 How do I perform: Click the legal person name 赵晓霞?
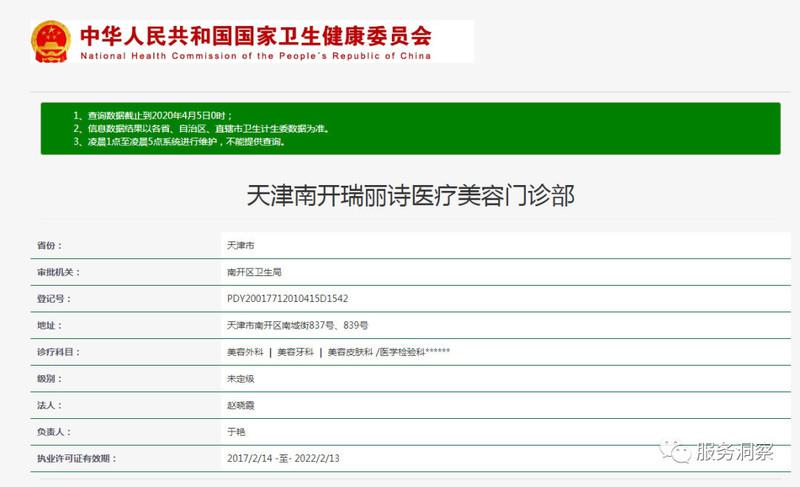(241, 406)
